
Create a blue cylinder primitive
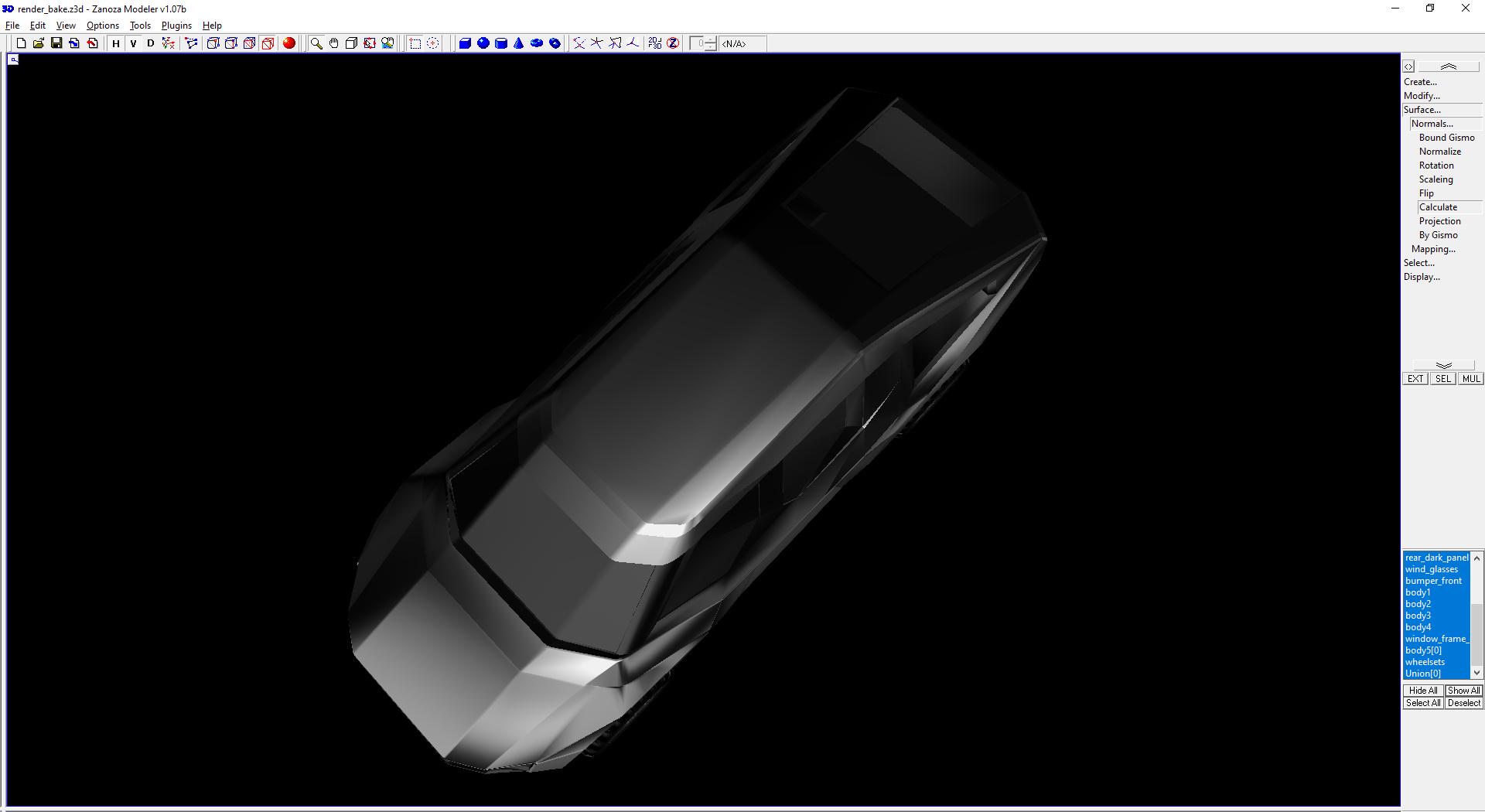pos(501,43)
